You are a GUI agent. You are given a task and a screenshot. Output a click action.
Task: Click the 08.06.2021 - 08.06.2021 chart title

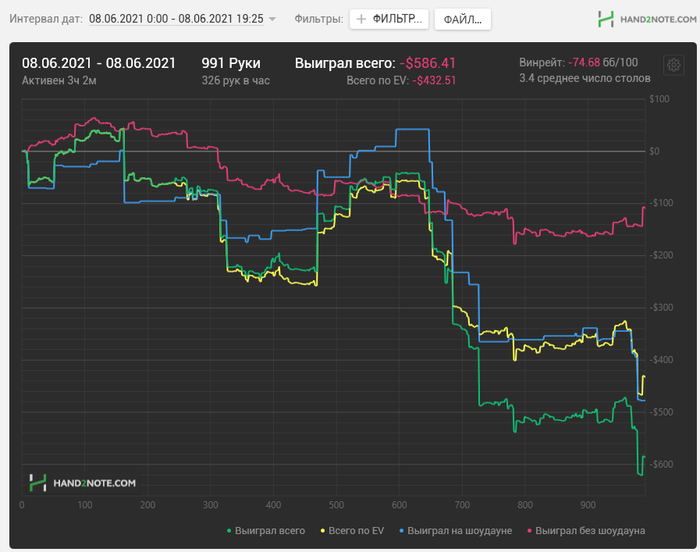(x=99, y=63)
